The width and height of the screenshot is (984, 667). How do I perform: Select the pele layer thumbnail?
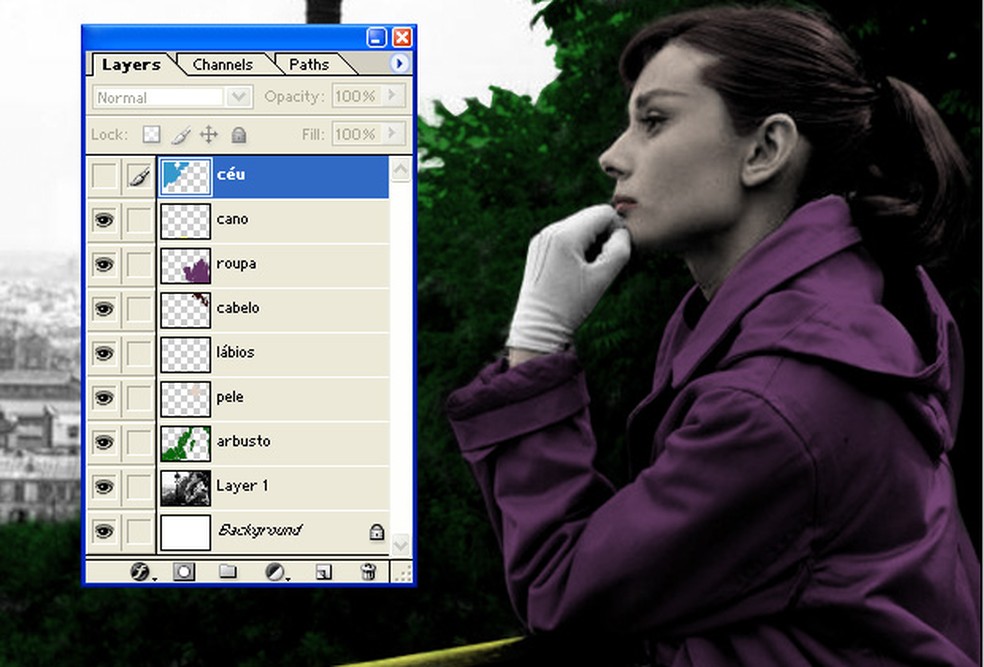pos(185,399)
